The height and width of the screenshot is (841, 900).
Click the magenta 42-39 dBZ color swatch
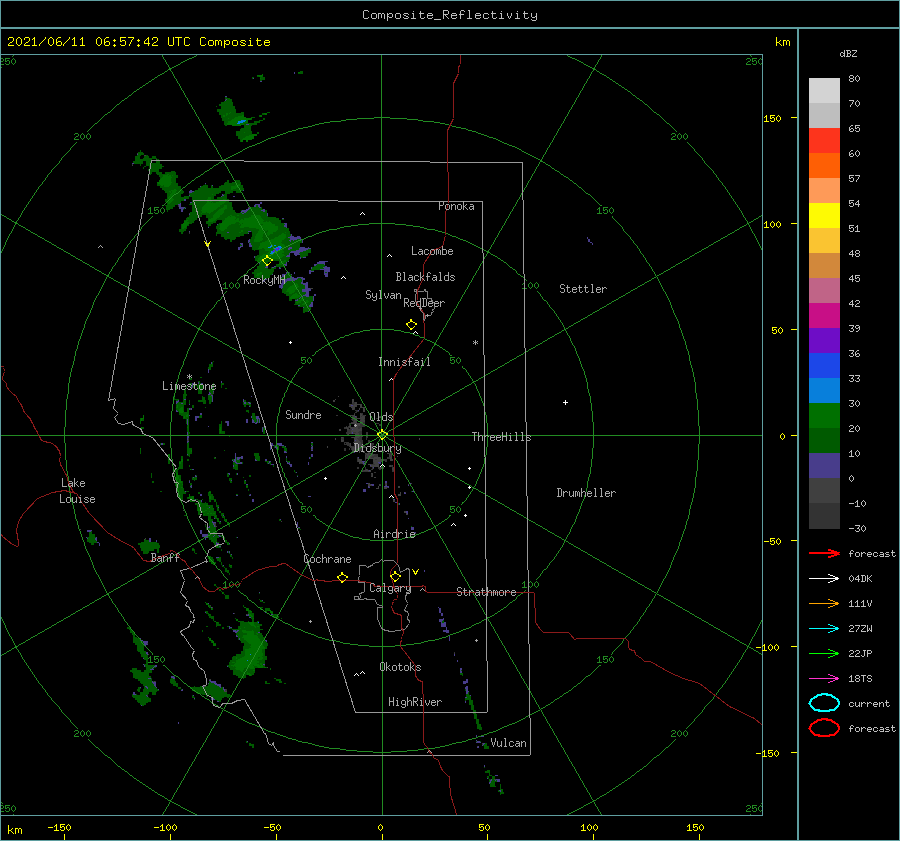(824, 315)
